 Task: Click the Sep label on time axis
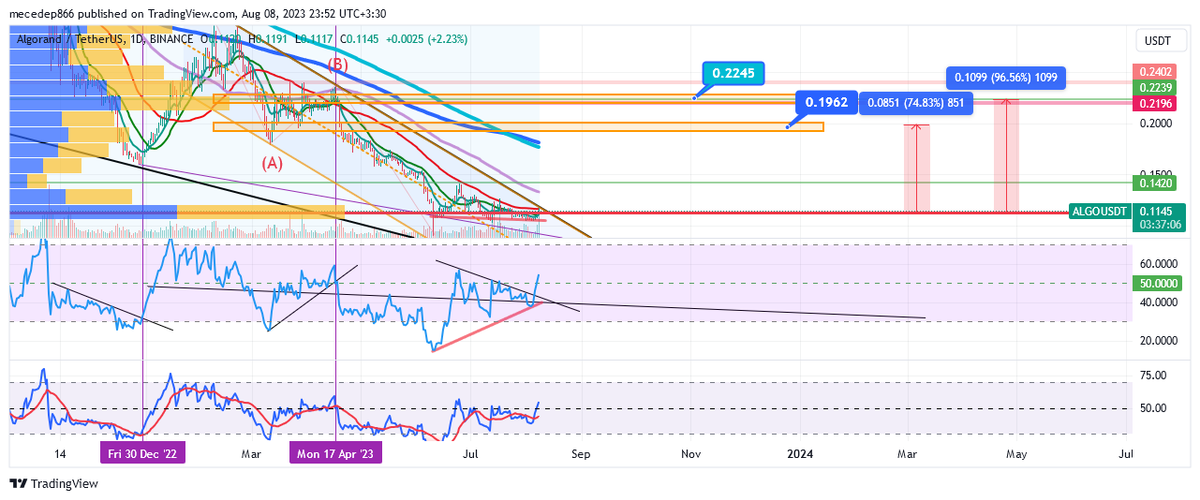point(581,453)
